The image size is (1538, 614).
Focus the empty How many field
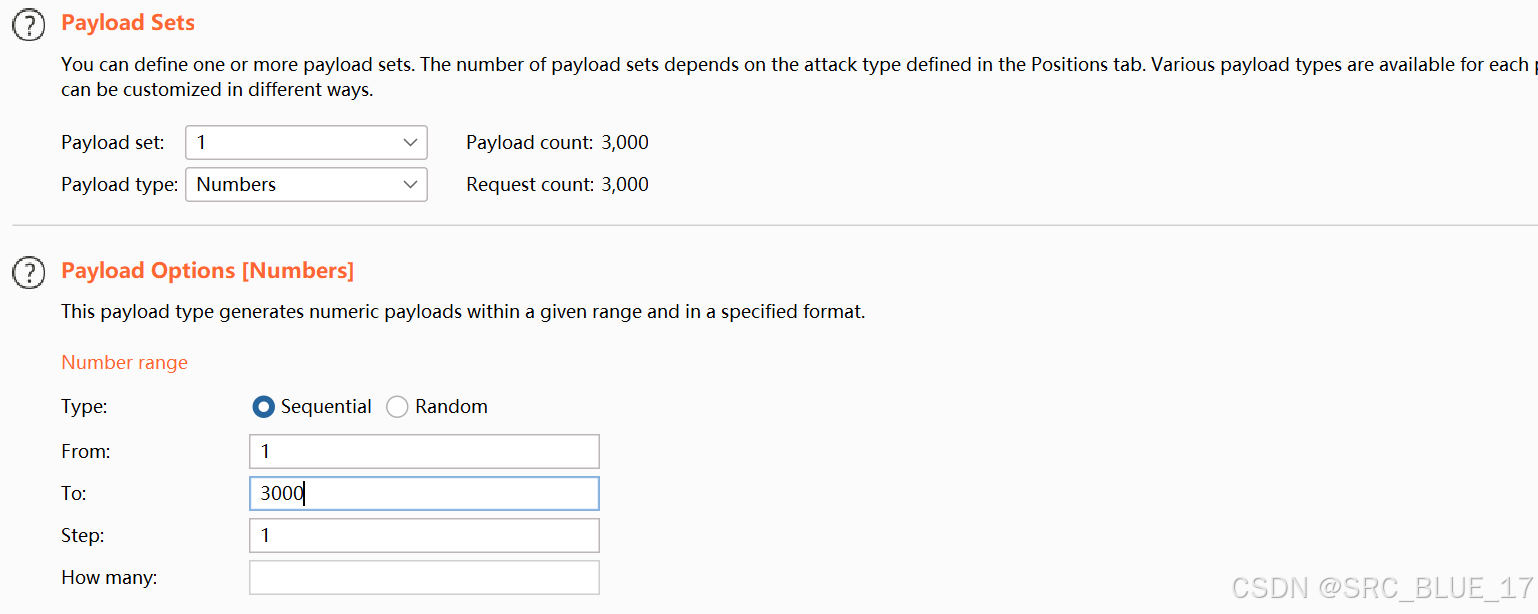(424, 577)
